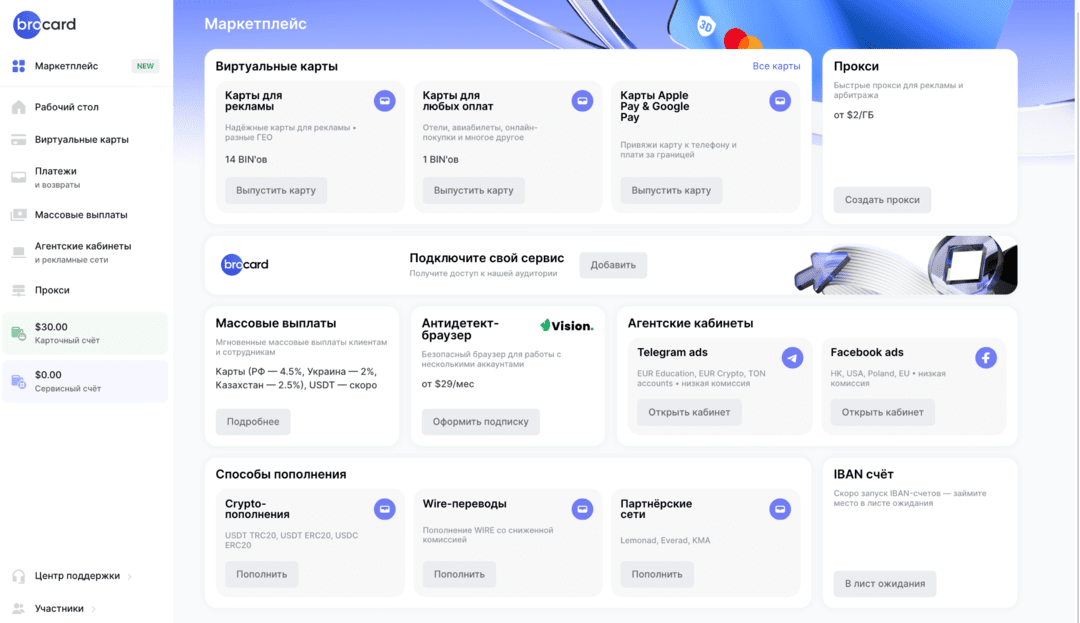Screen dimensions: 1080x623
Task: Click Выпустить карту under Карты для любых оплат
Action: (473, 191)
